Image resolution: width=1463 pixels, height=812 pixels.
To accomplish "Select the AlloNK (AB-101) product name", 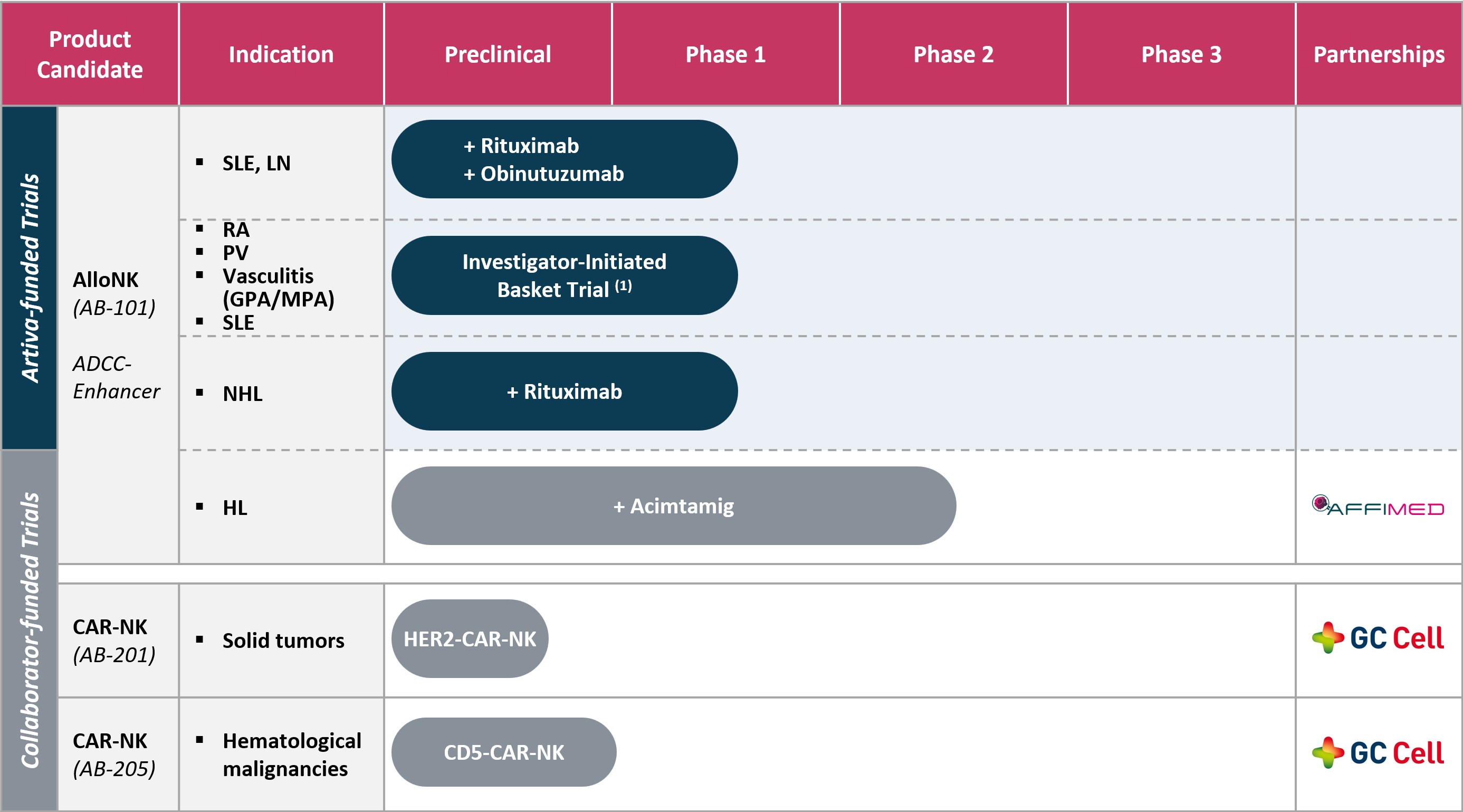I will click(113, 293).
